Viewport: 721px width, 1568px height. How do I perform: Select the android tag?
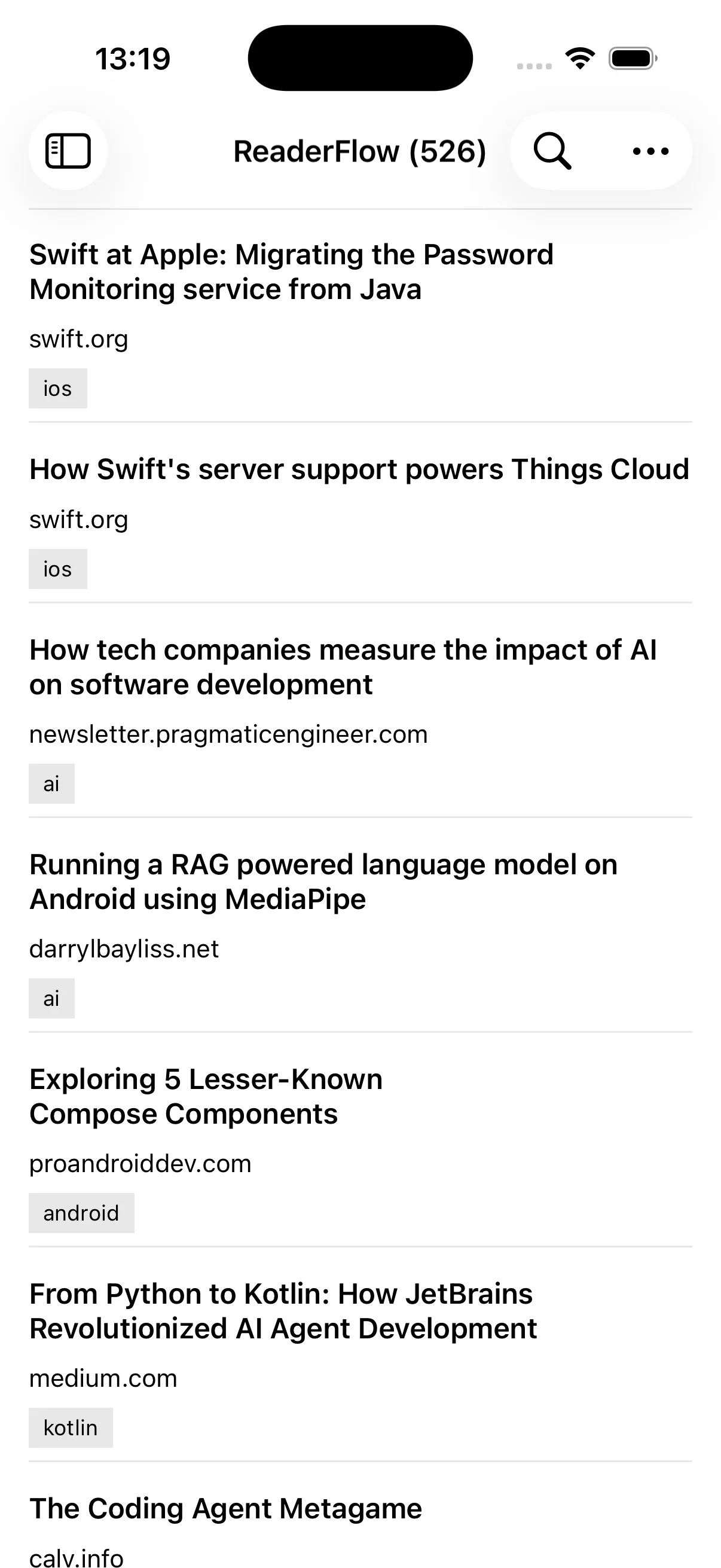point(81,1213)
